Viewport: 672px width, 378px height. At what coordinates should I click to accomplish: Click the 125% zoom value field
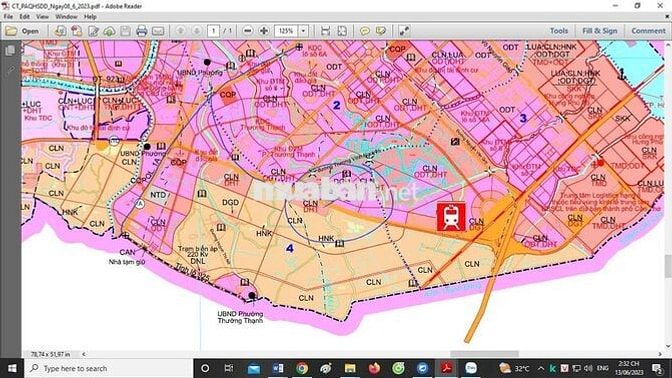coord(286,31)
